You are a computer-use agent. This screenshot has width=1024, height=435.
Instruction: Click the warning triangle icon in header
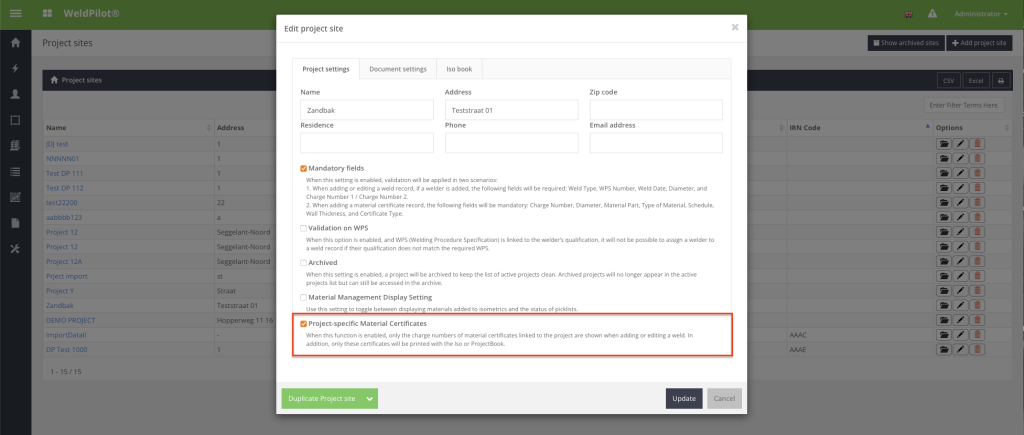932,14
